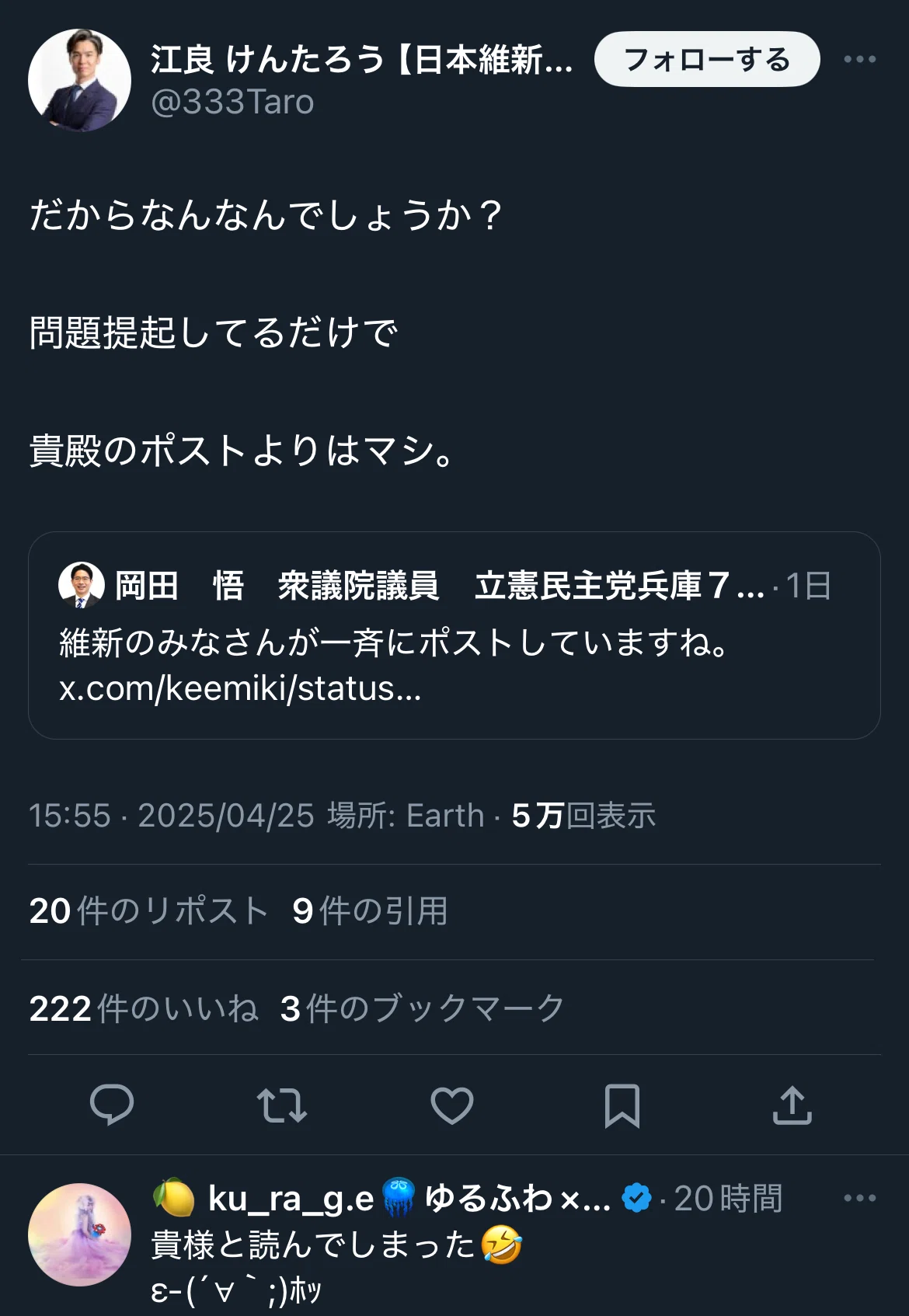Open ku_ra_g.e reply avatar
Screen dimensions: 909x1316
tap(79, 1234)
